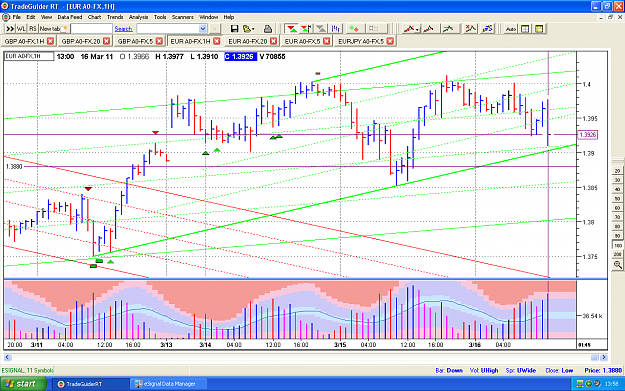This screenshot has width=625, height=391.
Task: Open the Window menu
Action: point(208,17)
